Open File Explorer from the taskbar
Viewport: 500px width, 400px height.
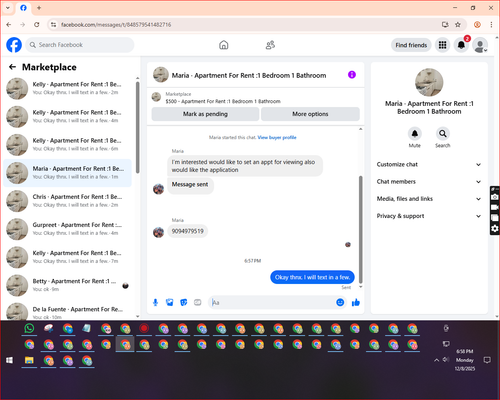coord(29,360)
